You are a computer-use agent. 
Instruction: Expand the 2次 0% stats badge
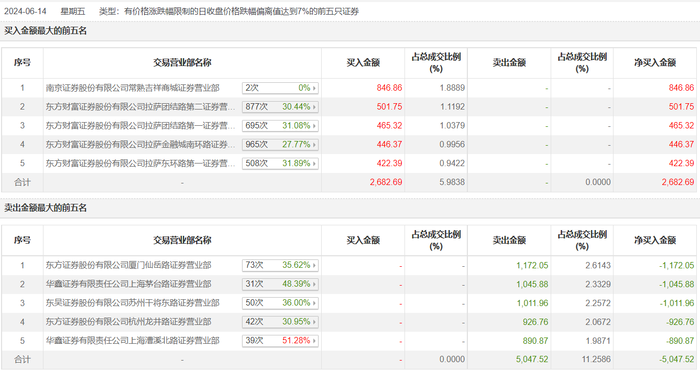click(280, 88)
